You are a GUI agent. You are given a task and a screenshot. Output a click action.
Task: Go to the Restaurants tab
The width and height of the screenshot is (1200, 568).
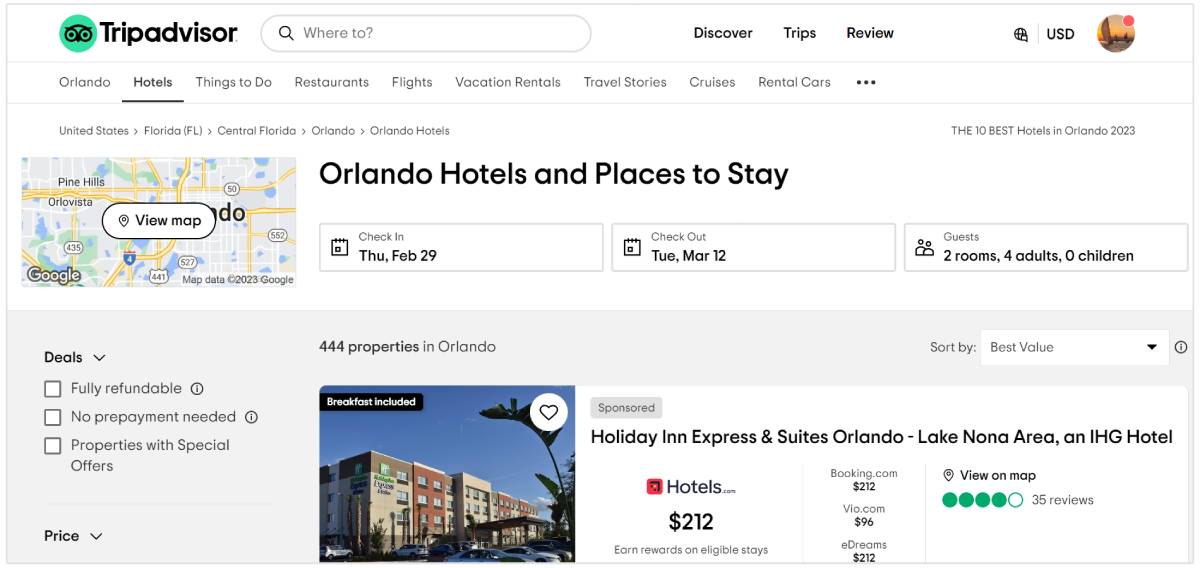coord(331,82)
